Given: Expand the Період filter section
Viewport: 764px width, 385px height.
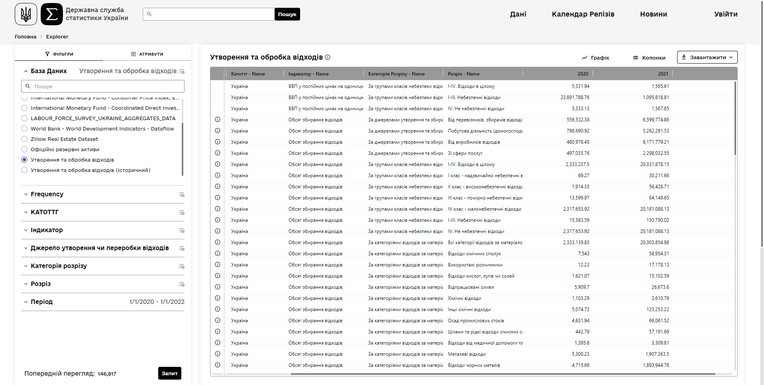Looking at the screenshot, I should [26, 302].
